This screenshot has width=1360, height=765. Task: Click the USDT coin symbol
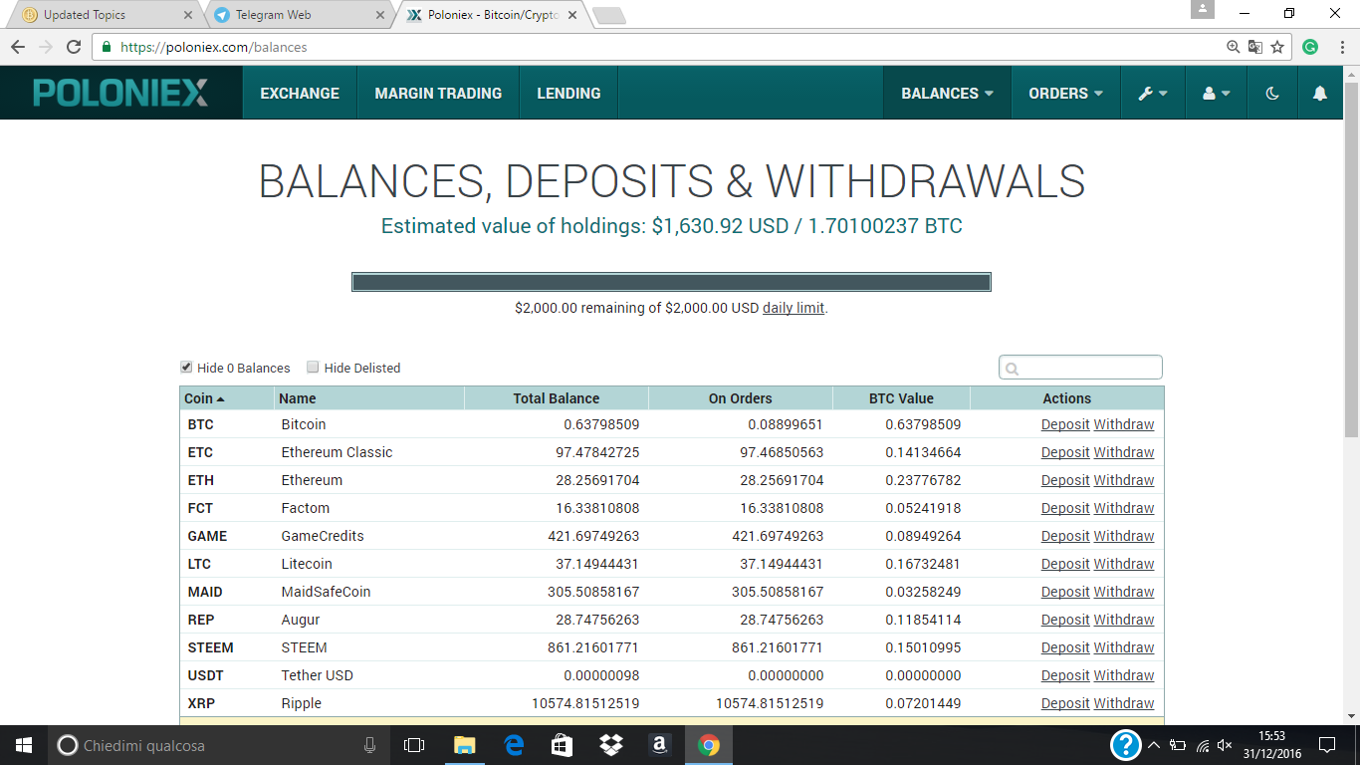coord(206,675)
